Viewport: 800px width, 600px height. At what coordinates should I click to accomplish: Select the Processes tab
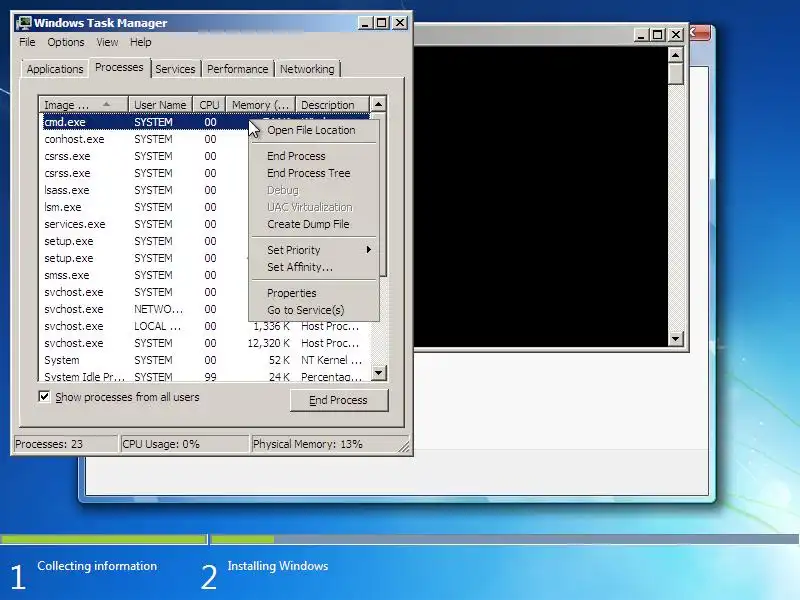pos(119,67)
